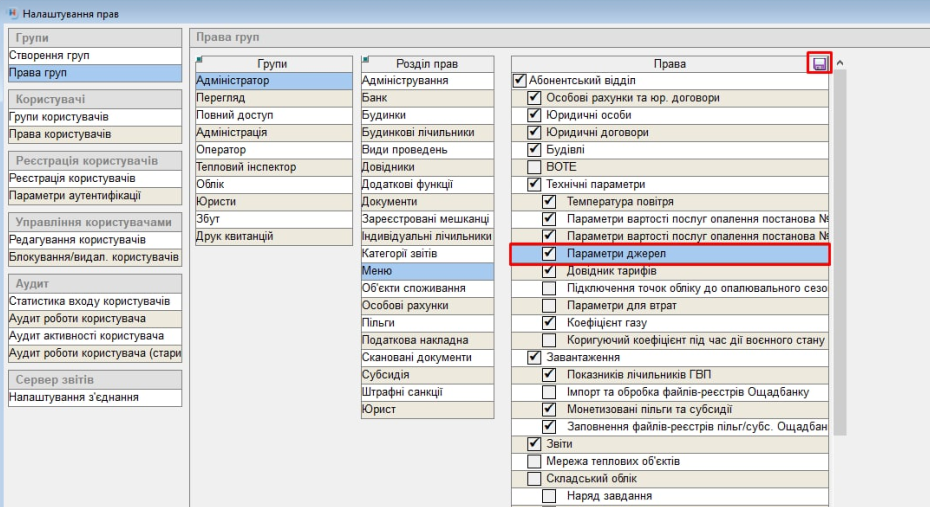Click the save floppy disk icon
The image size is (930, 507).
[x=819, y=64]
